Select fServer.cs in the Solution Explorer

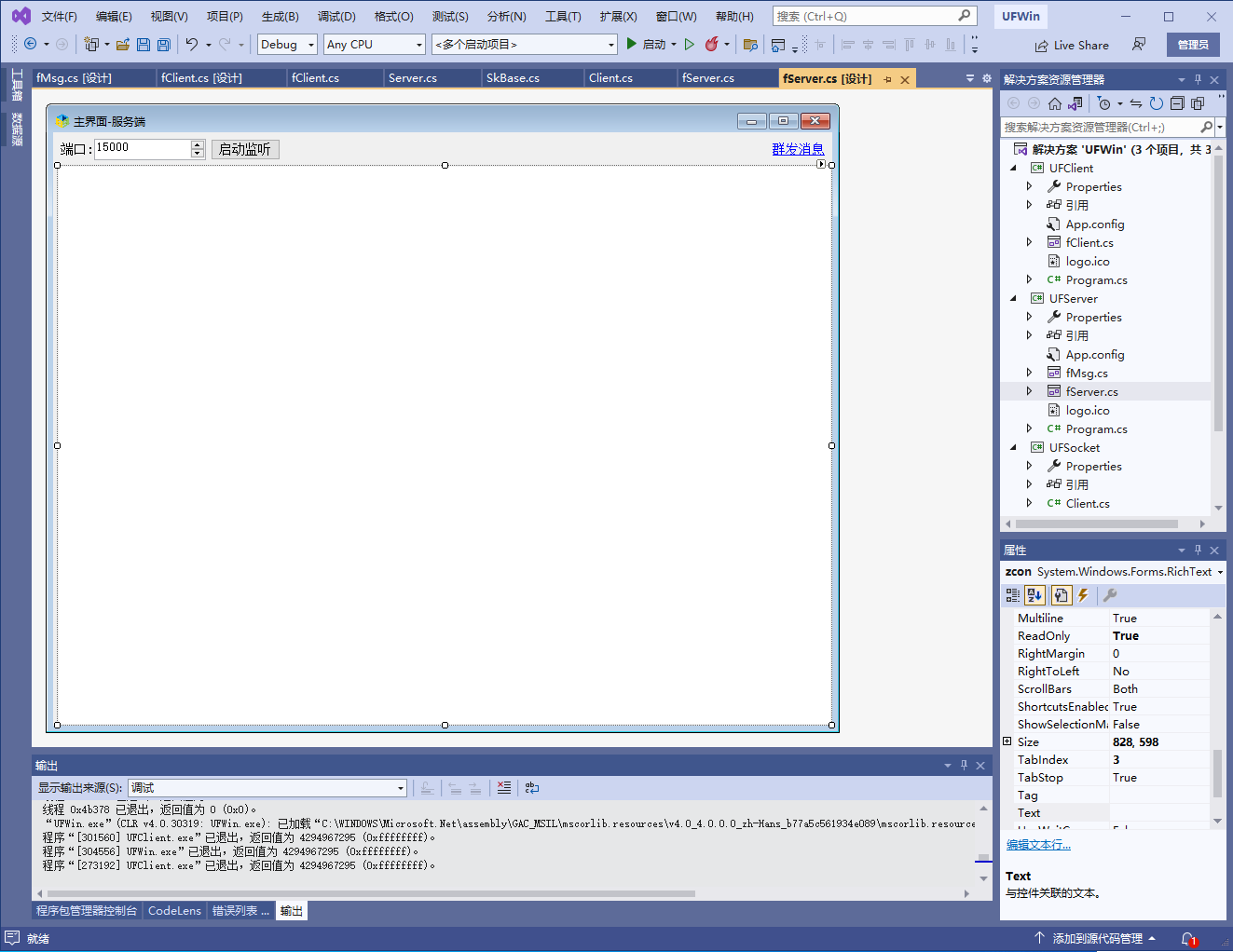tap(1091, 392)
